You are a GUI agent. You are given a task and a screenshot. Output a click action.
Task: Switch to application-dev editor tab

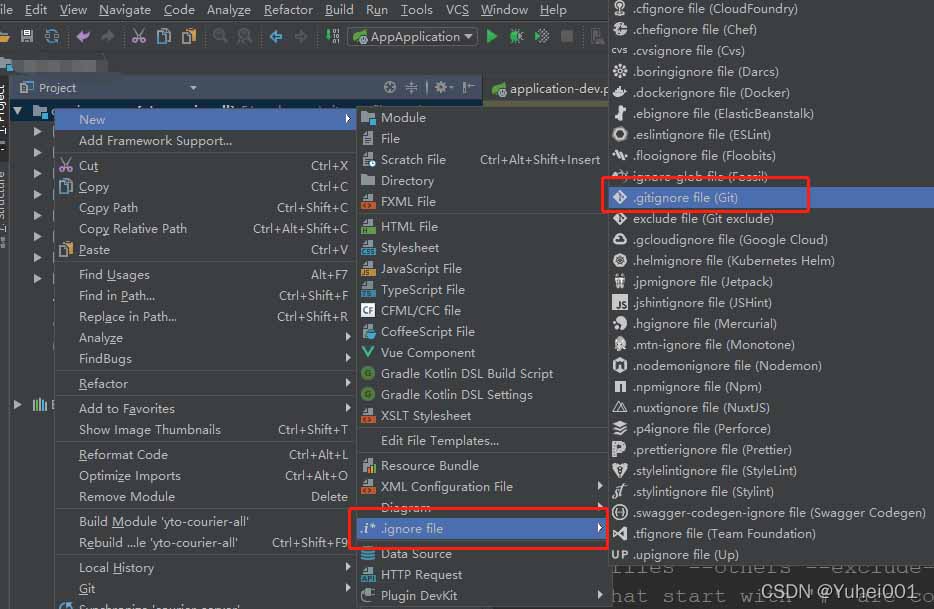coord(548,89)
